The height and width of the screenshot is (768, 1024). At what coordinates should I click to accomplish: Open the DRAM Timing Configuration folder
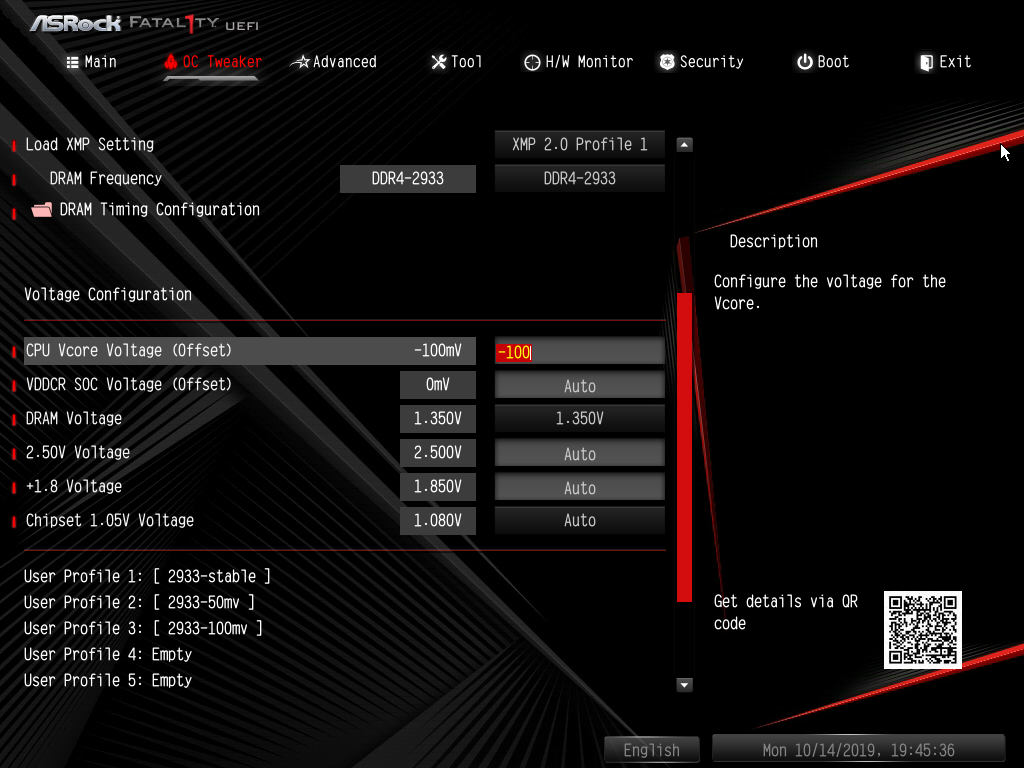coord(42,210)
